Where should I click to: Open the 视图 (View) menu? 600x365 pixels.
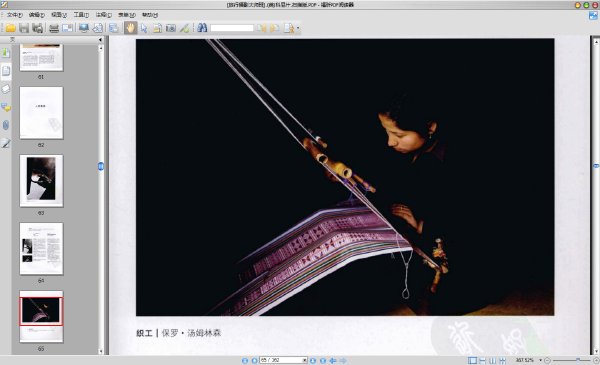click(59, 15)
